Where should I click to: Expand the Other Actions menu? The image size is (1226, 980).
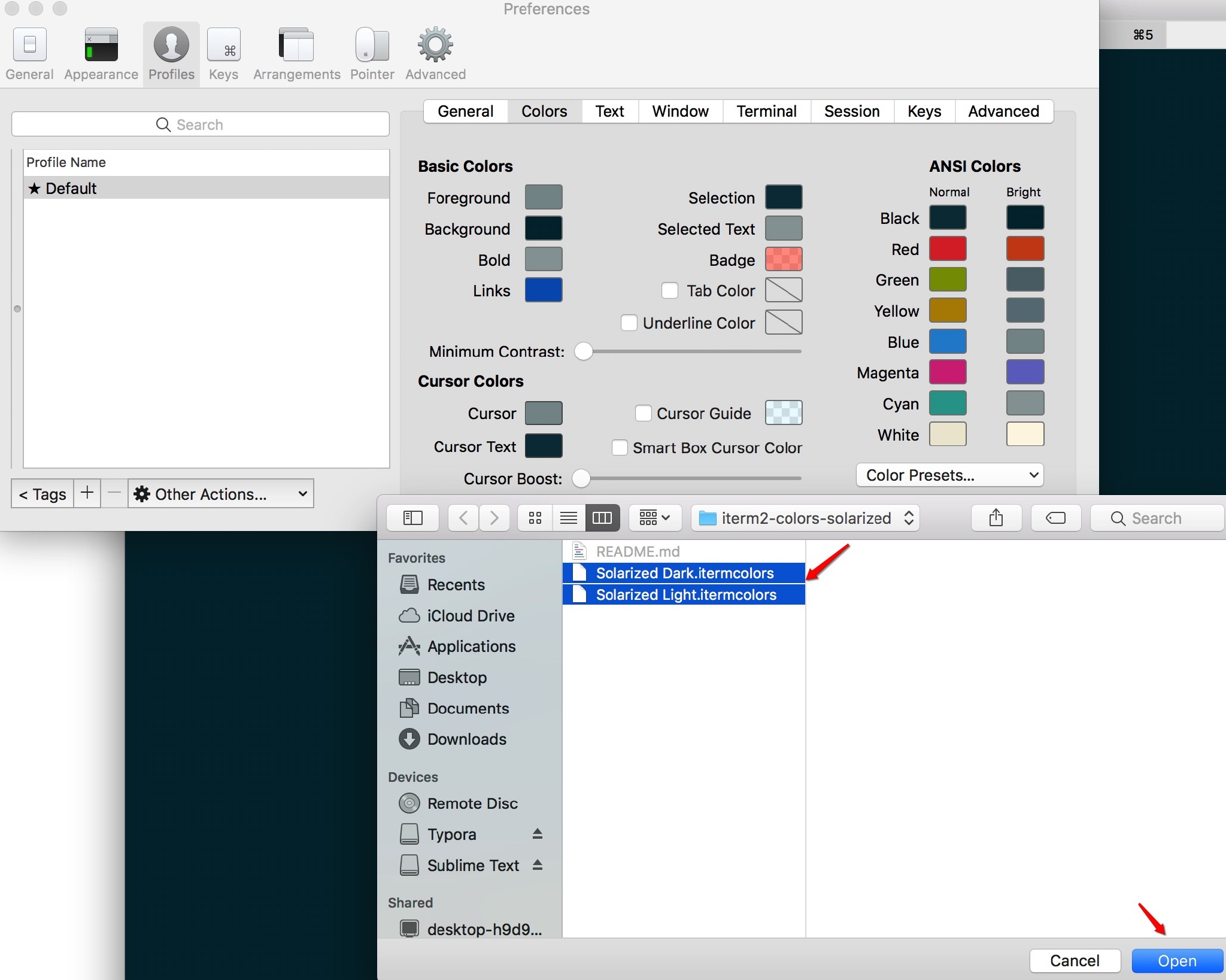221,494
